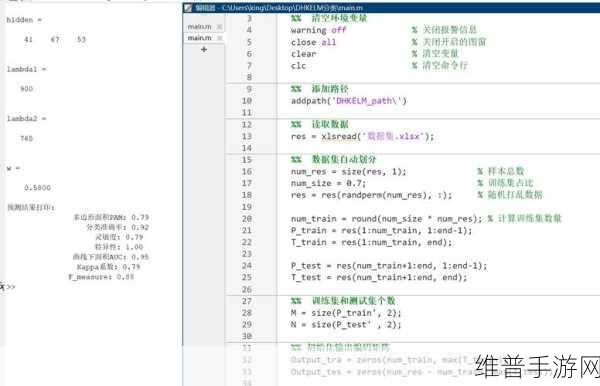Click the '%% 数据集自动划分' section header
This screenshot has height=386, width=600.
[334, 160]
